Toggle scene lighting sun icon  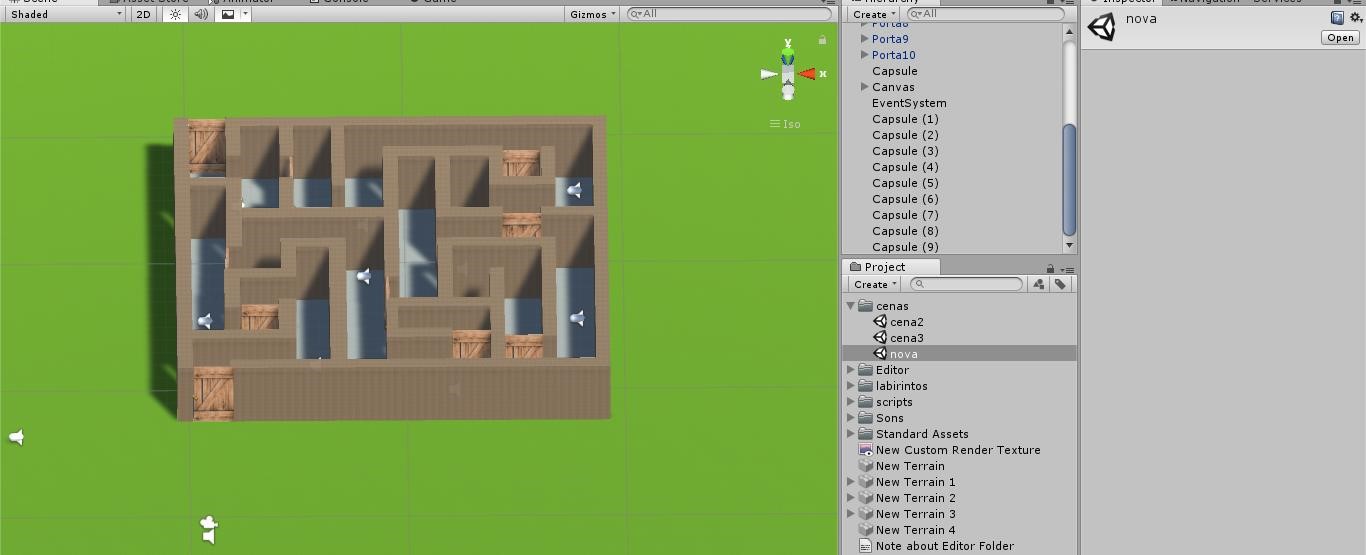176,14
